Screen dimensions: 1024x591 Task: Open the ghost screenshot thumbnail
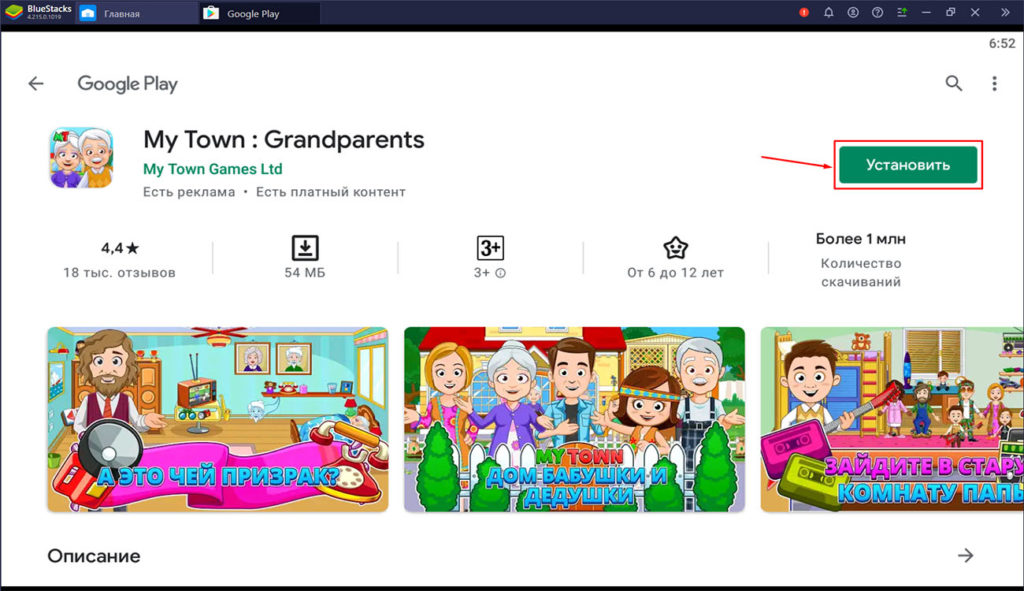pyautogui.click(x=217, y=419)
